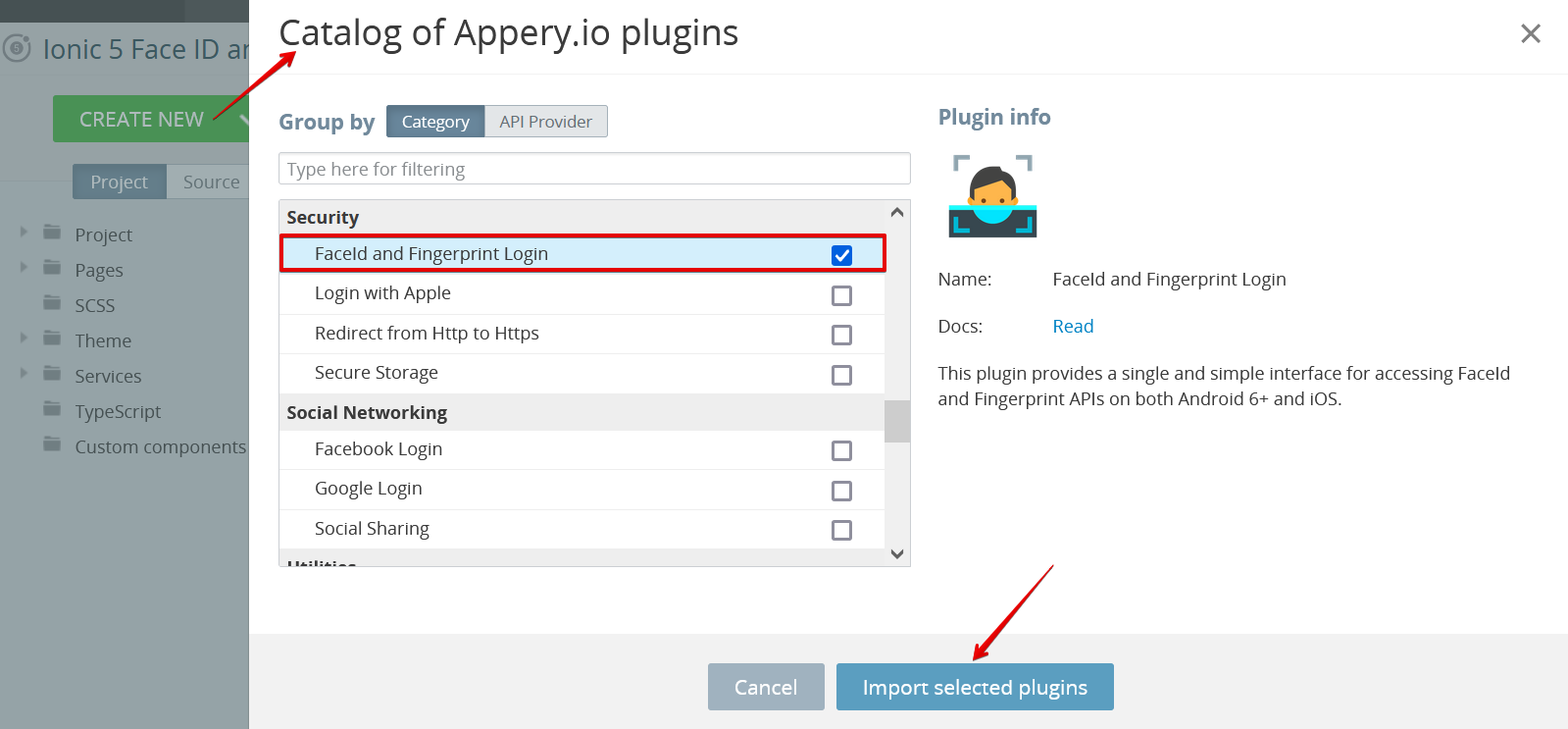Select the Google Login row

click(582, 490)
